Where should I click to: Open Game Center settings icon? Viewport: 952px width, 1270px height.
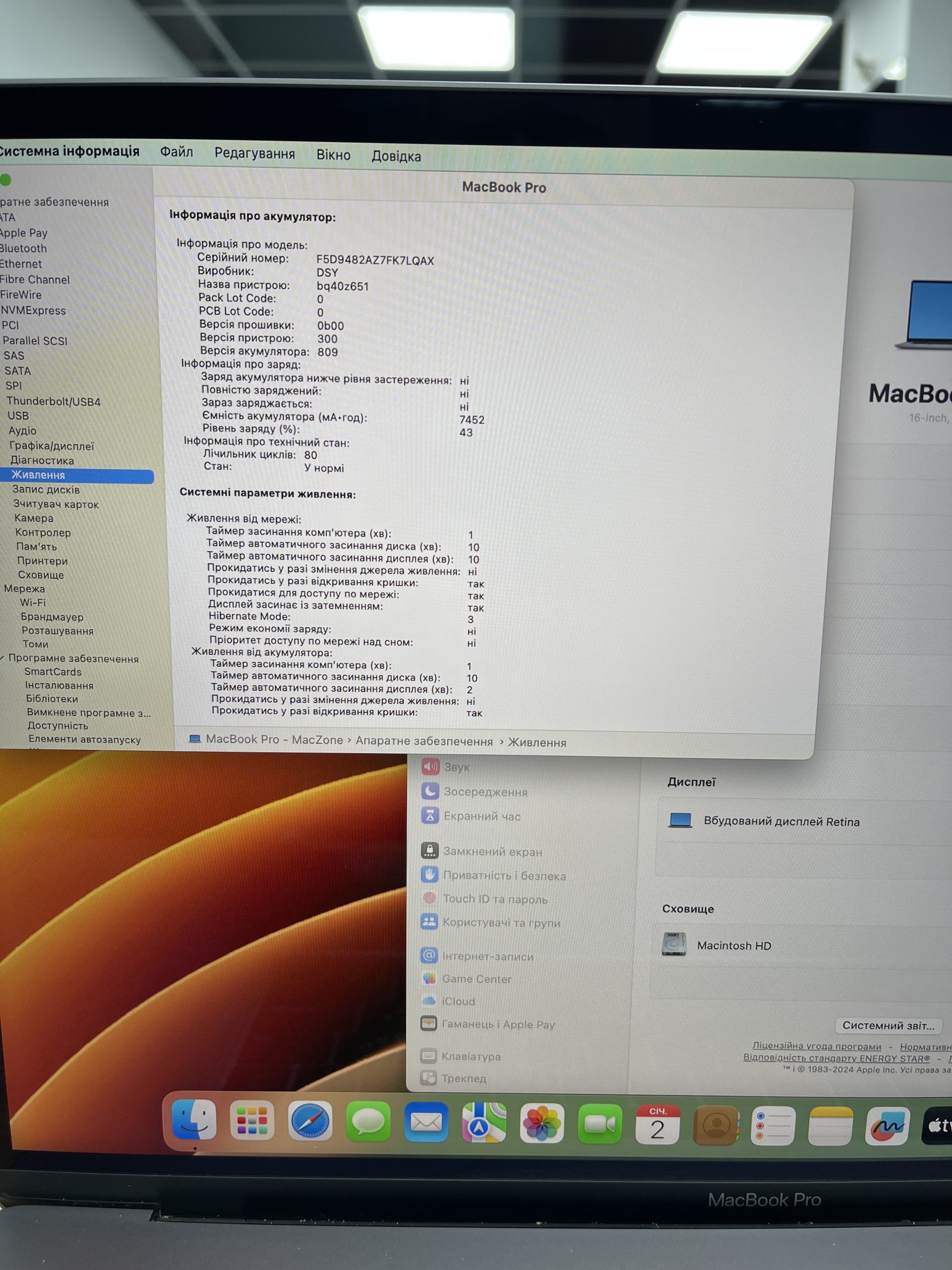pyautogui.click(x=429, y=978)
